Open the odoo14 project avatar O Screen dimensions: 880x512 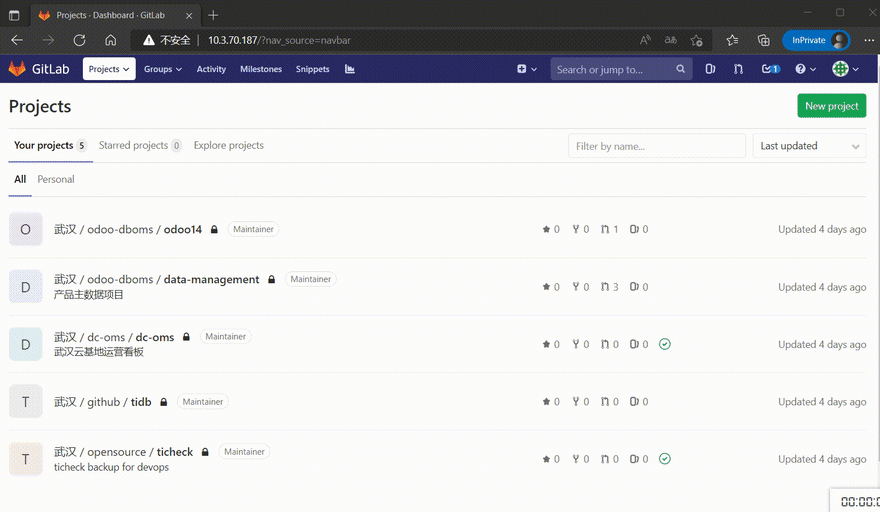[x=25, y=229]
